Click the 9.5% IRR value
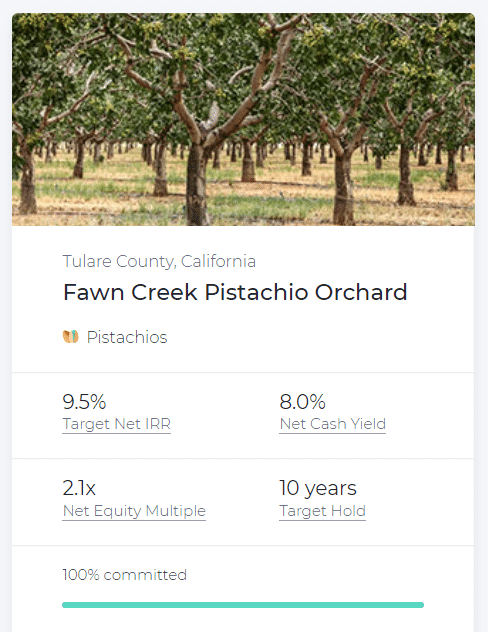The width and height of the screenshot is (488, 632). tap(84, 401)
